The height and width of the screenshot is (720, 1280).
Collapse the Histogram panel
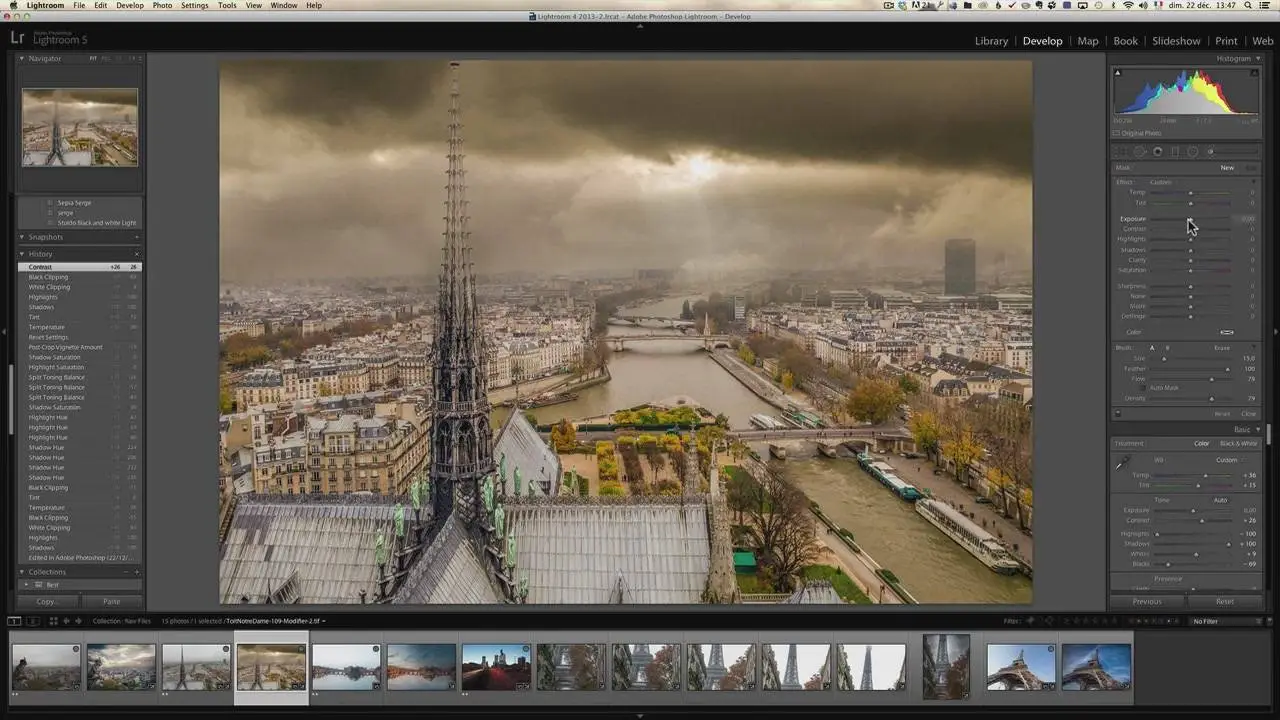1258,58
